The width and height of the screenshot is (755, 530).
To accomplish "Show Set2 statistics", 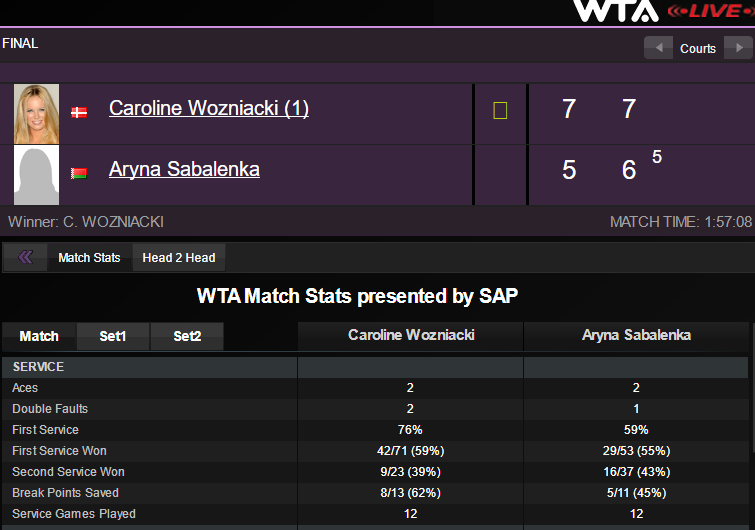I will [187, 336].
